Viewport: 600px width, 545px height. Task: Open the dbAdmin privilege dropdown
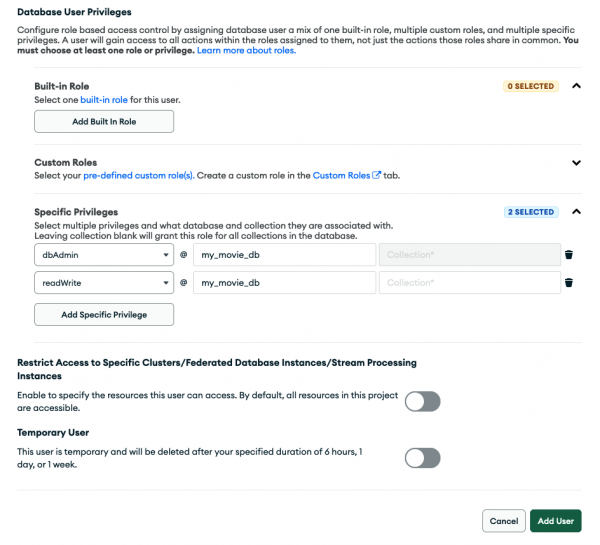(x=104, y=255)
